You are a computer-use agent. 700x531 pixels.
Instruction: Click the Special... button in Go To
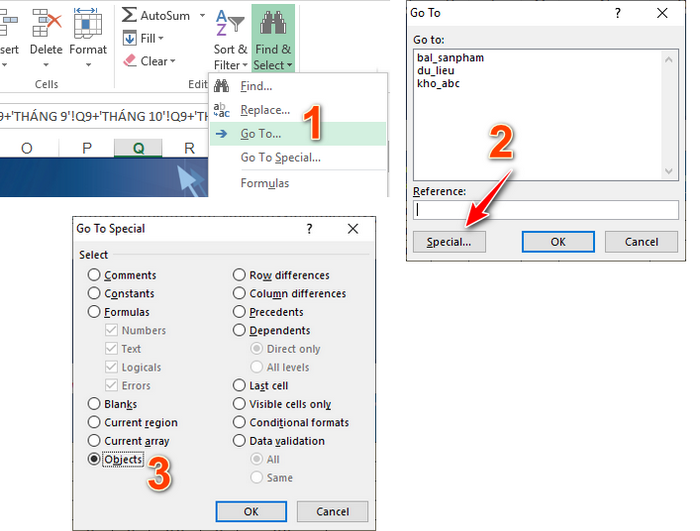[449, 242]
